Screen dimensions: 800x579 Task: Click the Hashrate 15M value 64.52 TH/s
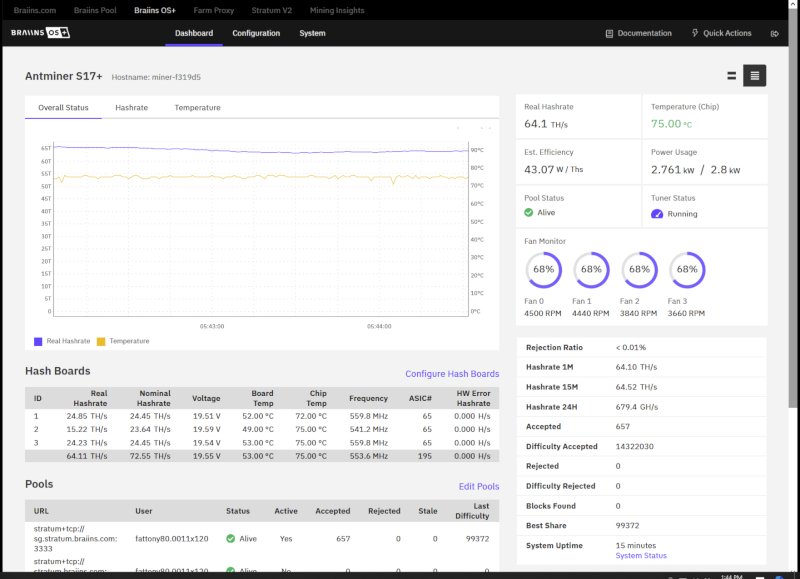(636, 387)
